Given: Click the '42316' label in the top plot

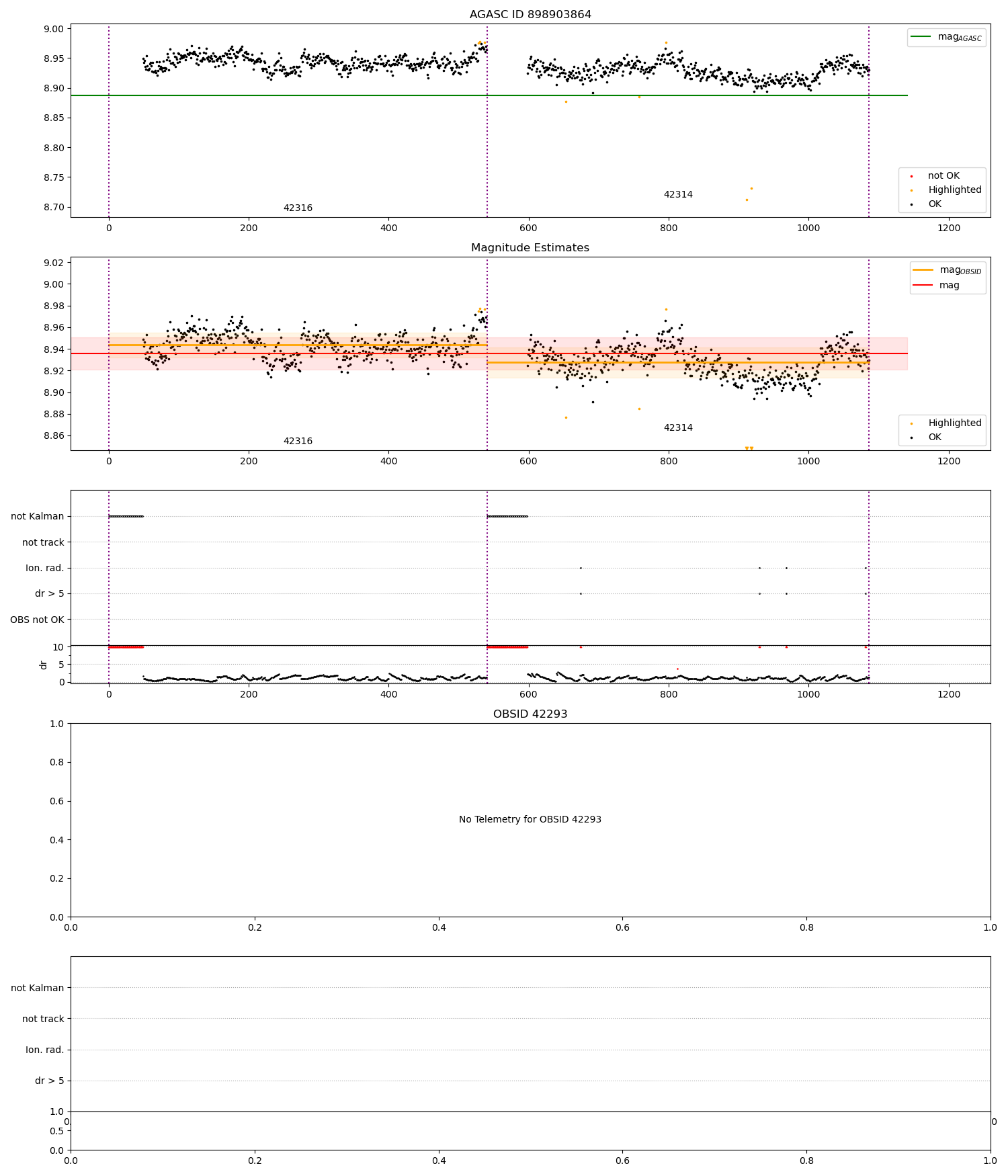Looking at the screenshot, I should tap(298, 208).
